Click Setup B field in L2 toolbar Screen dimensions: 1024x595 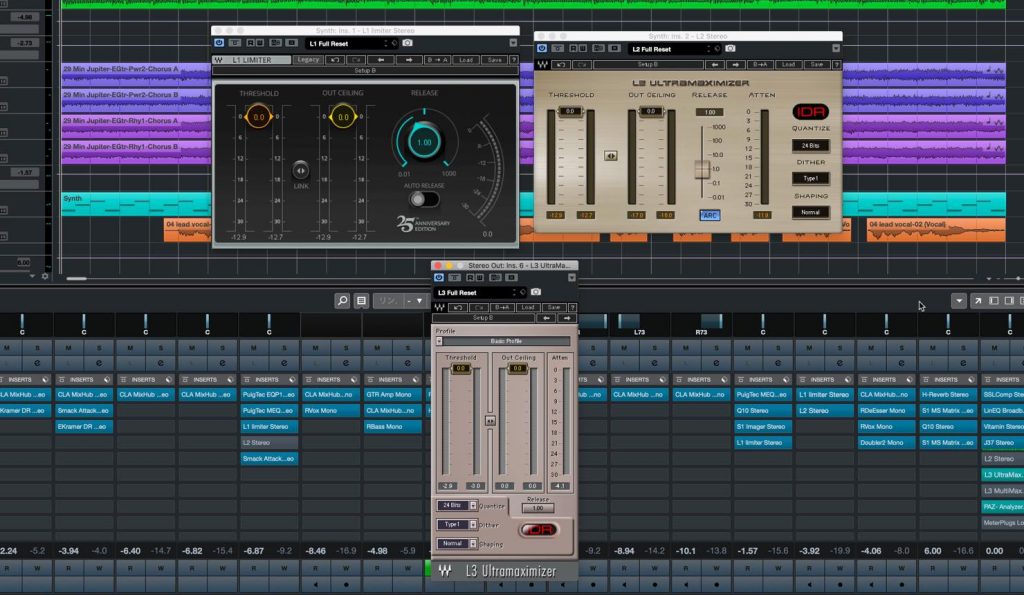tap(648, 65)
